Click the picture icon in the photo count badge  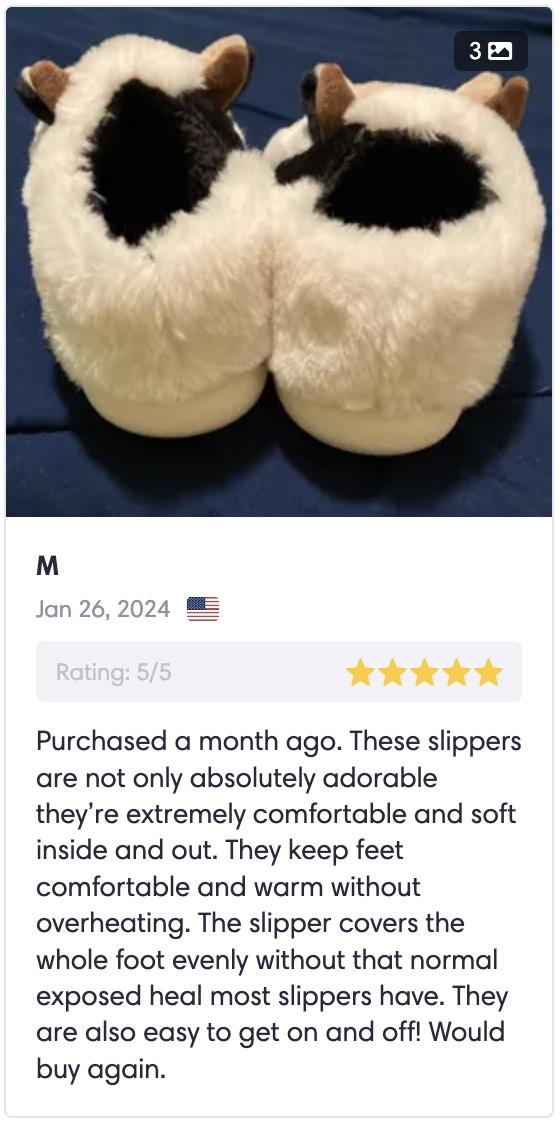pos(500,51)
